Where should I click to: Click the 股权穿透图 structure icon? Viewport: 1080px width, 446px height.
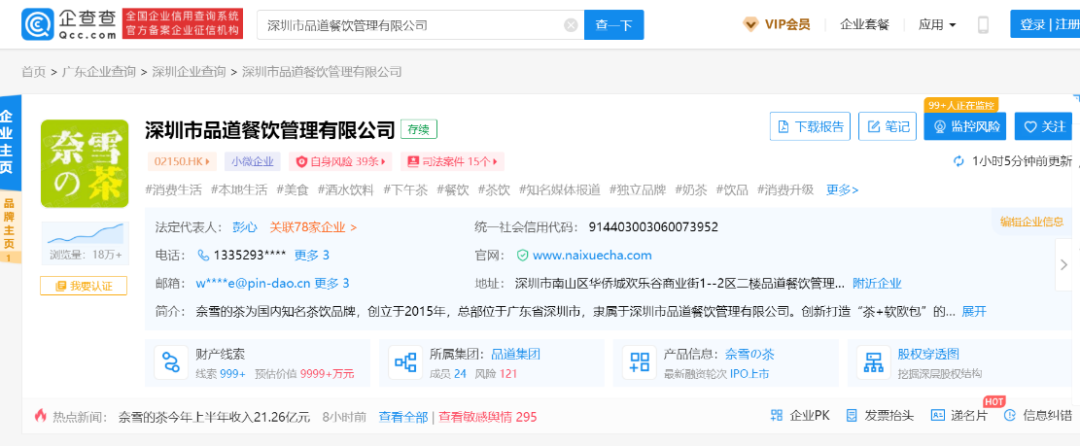(x=874, y=362)
